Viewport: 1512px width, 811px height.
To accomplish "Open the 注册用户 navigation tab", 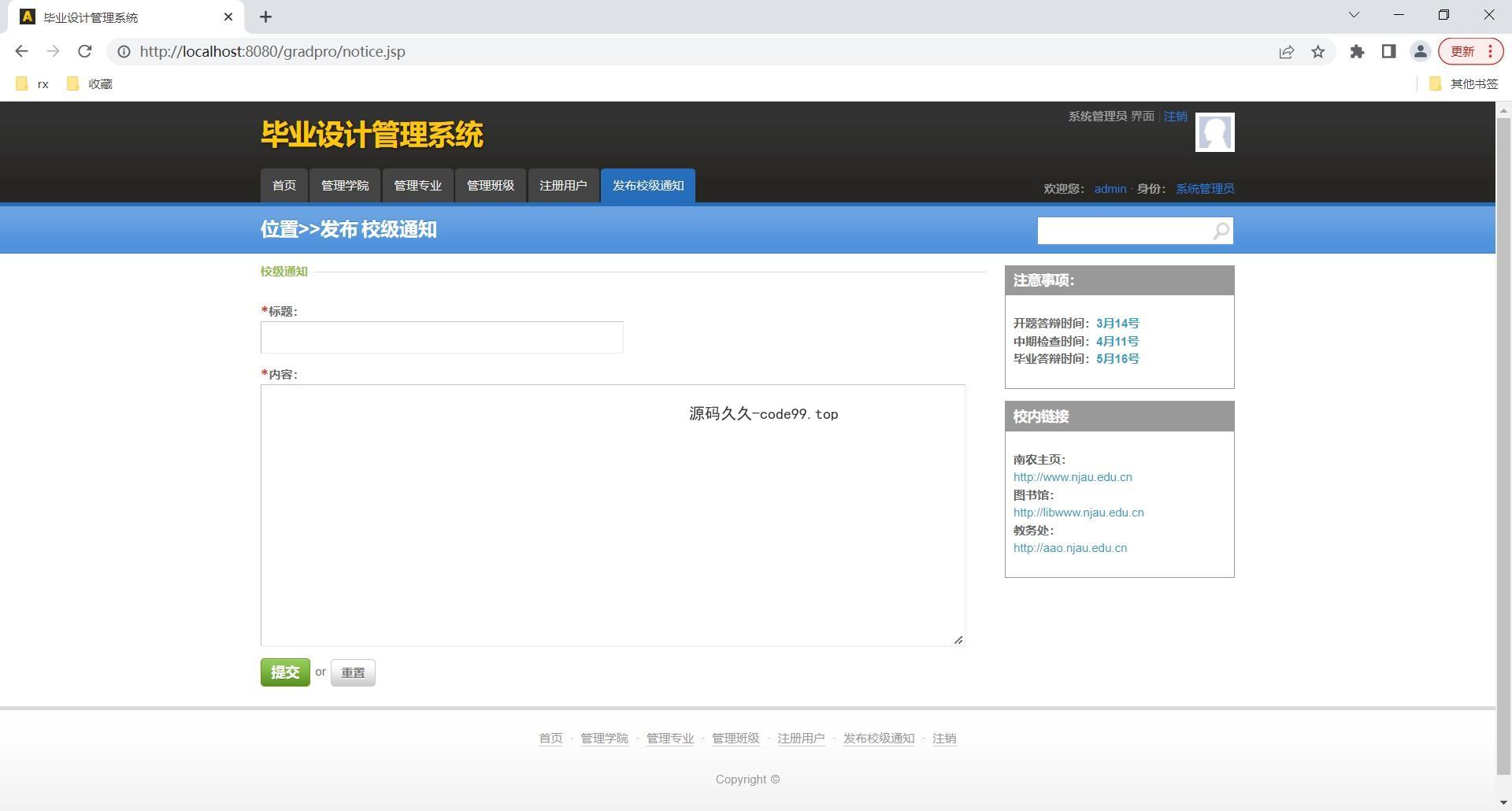I will tap(563, 186).
